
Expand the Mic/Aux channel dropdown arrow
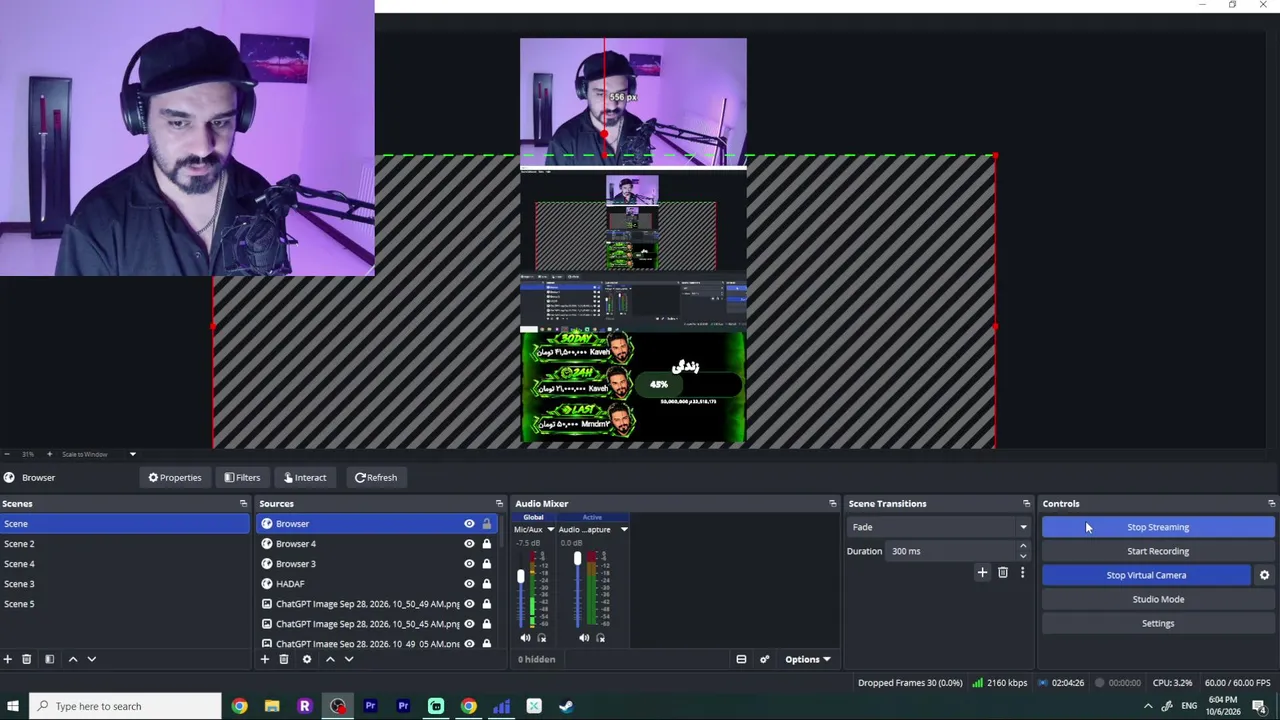click(550, 529)
